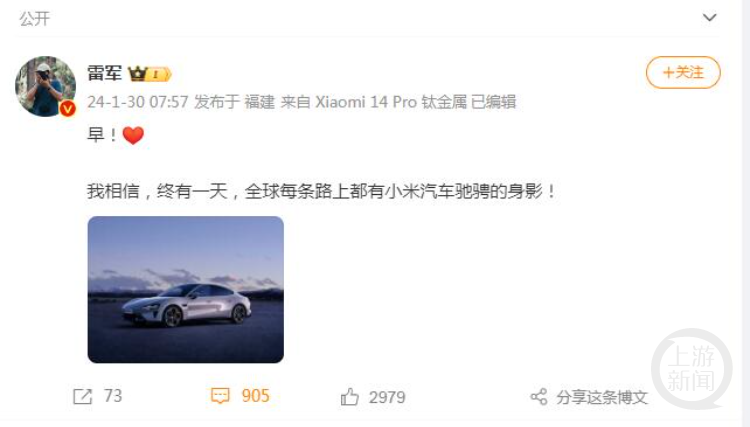
Task: Expand the post options chevron
Action: click(x=709, y=18)
